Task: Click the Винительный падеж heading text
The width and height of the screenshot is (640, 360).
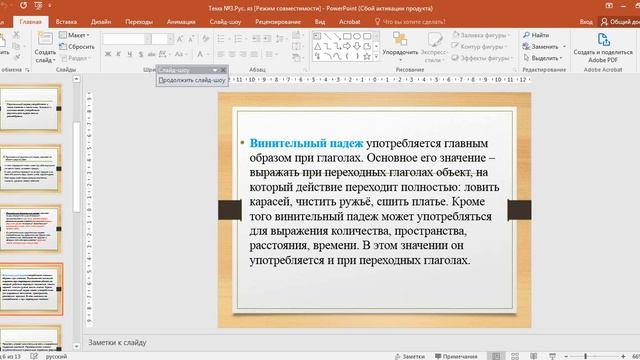Action: 306,143
